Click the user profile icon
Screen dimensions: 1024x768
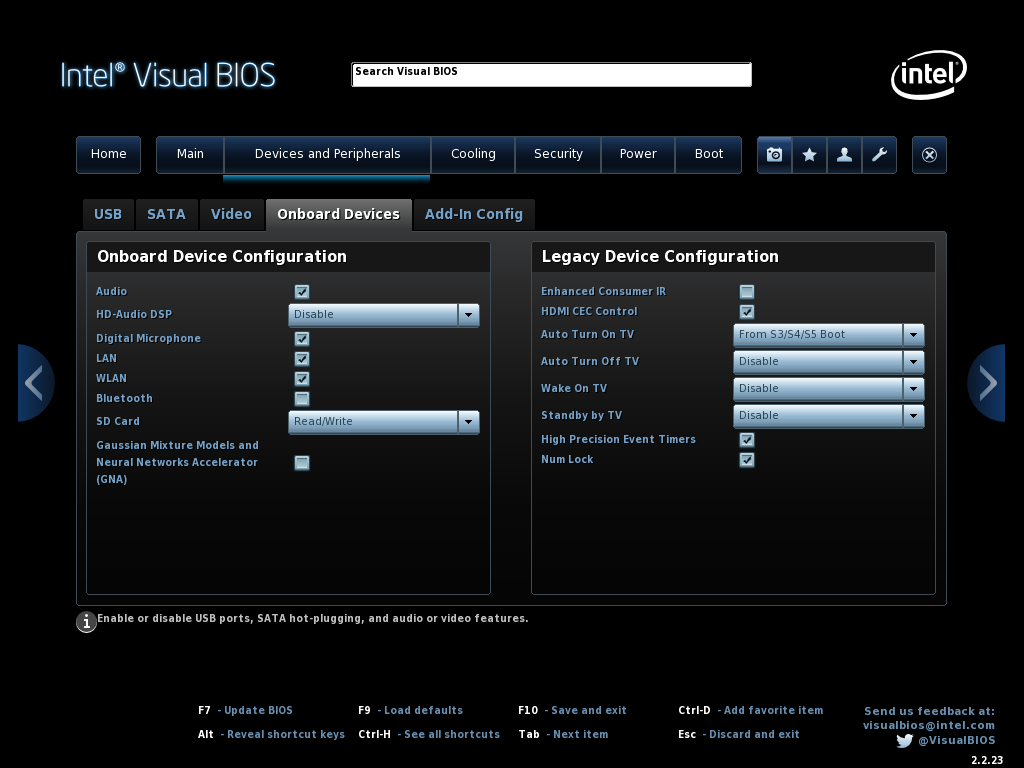pyautogui.click(x=844, y=155)
